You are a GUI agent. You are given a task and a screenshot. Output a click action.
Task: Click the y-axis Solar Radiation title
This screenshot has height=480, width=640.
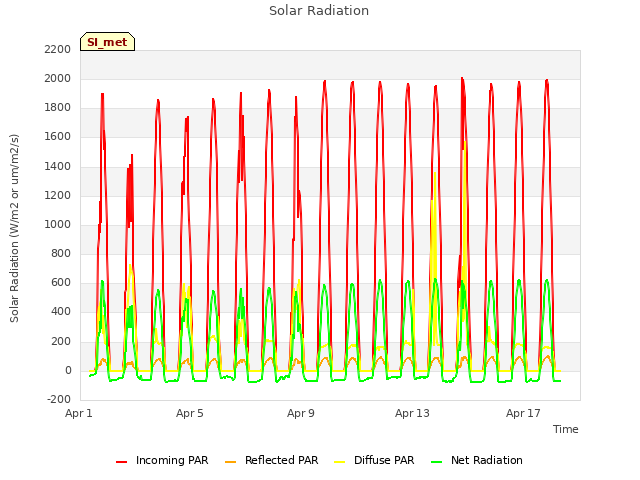[14, 228]
